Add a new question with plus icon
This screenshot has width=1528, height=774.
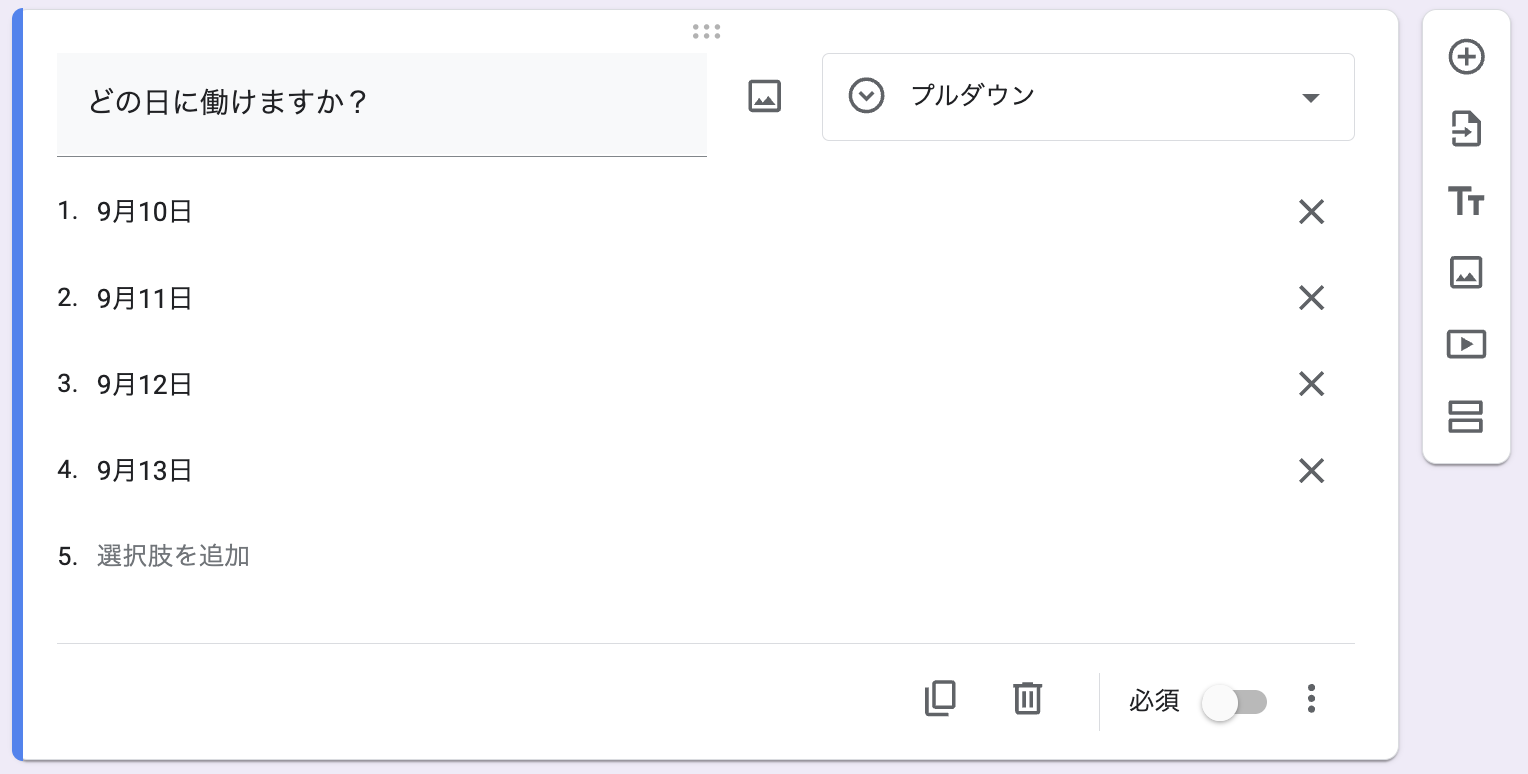click(1466, 57)
